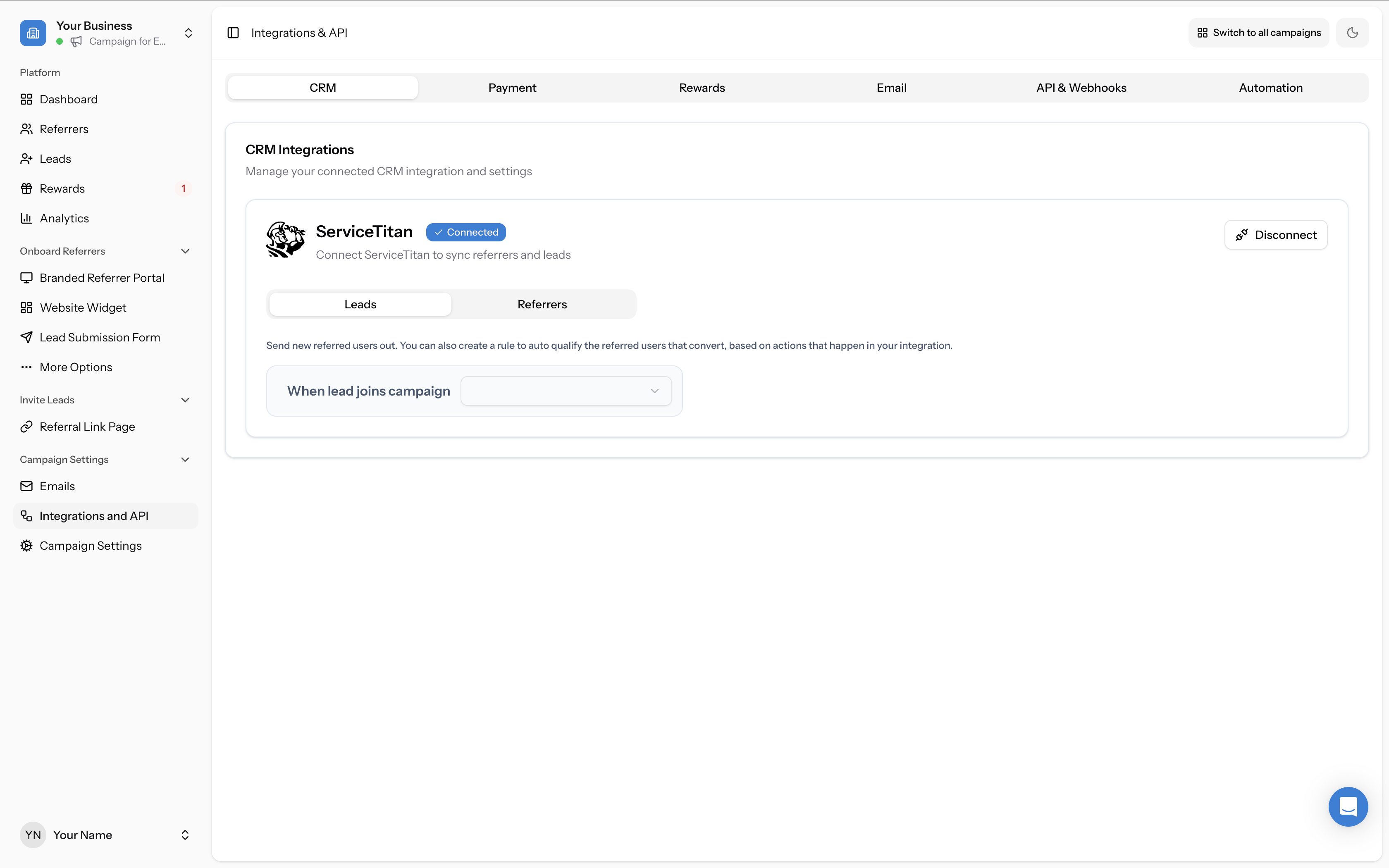
Task: Click the Lead Submission Form send icon
Action: point(26,337)
